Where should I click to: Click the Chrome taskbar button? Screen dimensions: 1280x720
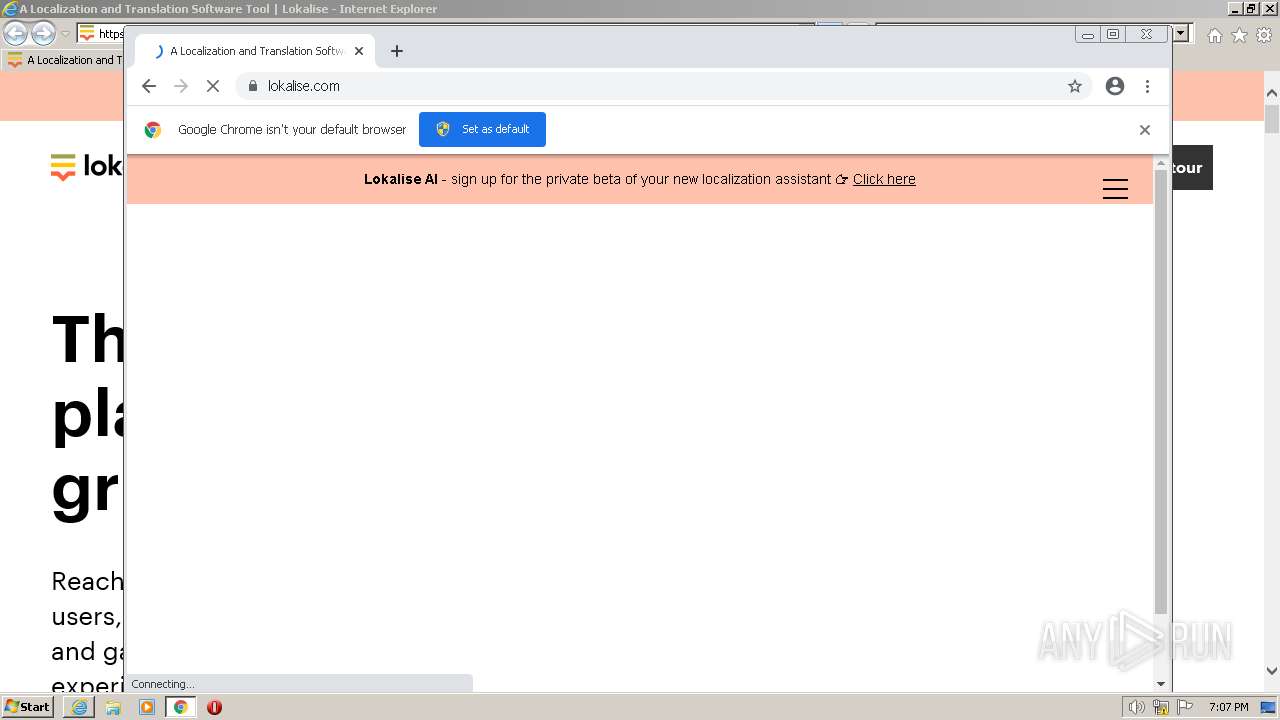click(x=180, y=707)
